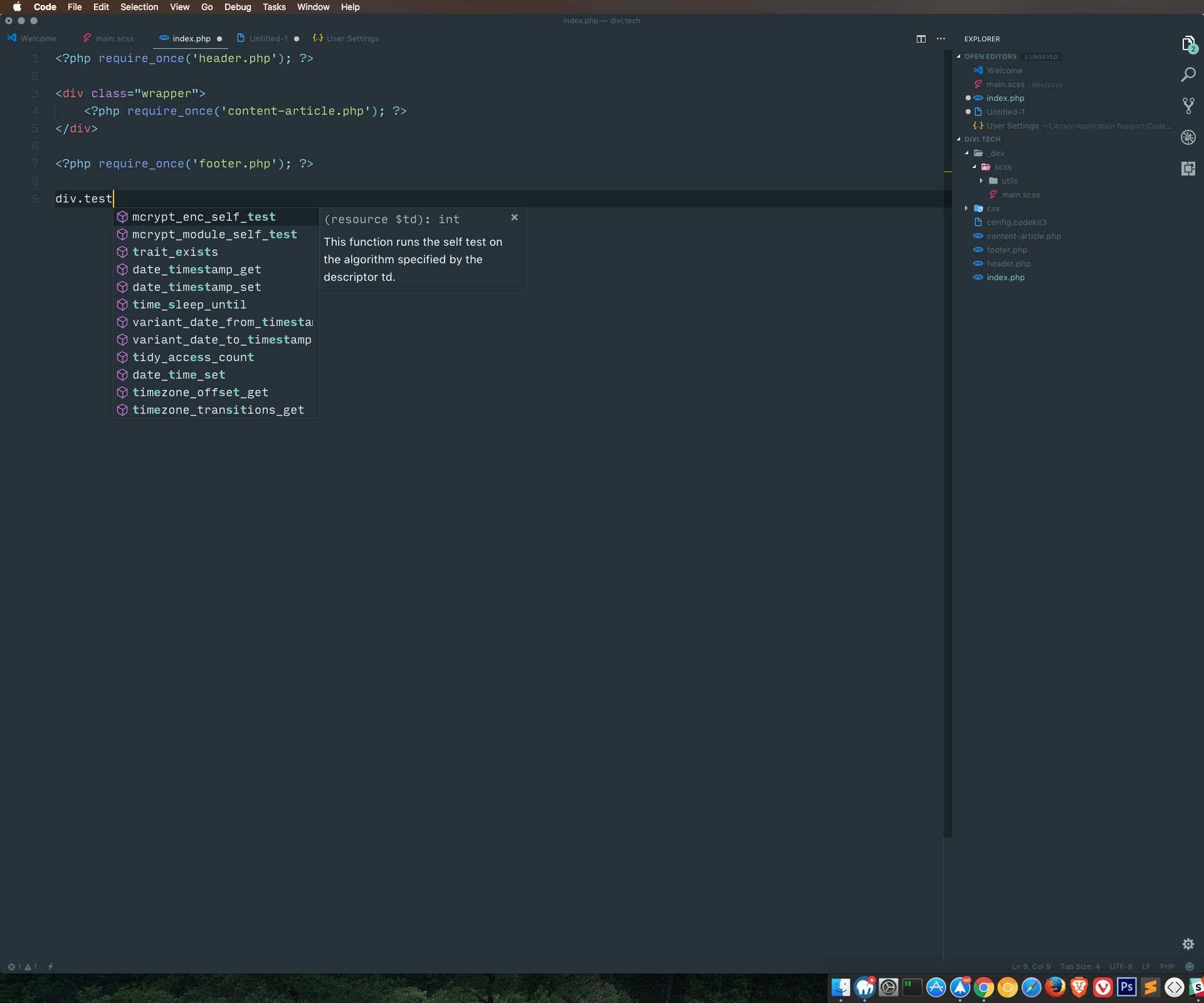This screenshot has height=1003, width=1204.
Task: Open the Terminal app in the Dock
Action: [x=912, y=988]
